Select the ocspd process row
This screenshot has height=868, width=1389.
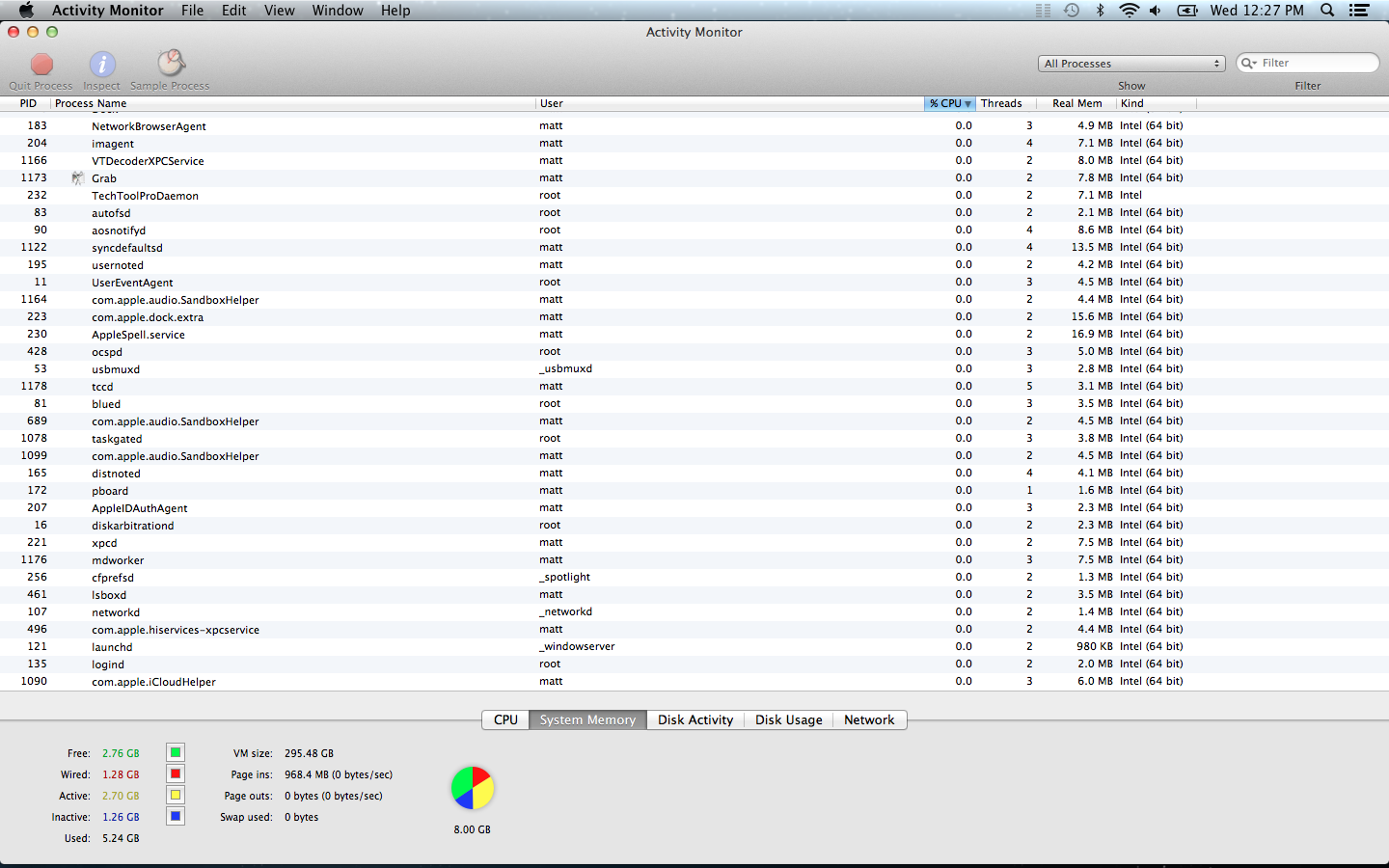(x=694, y=352)
